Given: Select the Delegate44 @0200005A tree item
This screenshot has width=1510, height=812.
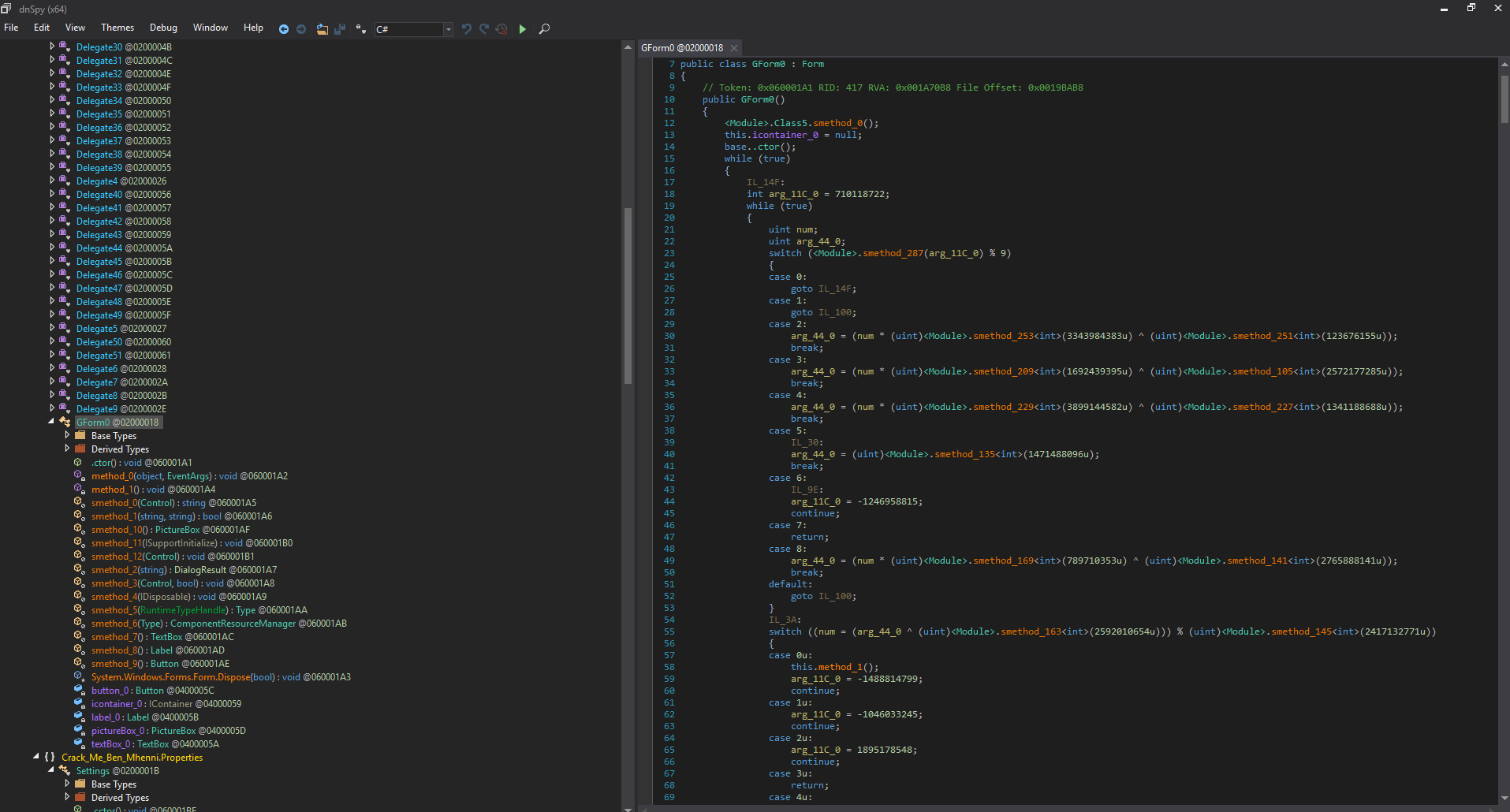Looking at the screenshot, I should [x=124, y=248].
